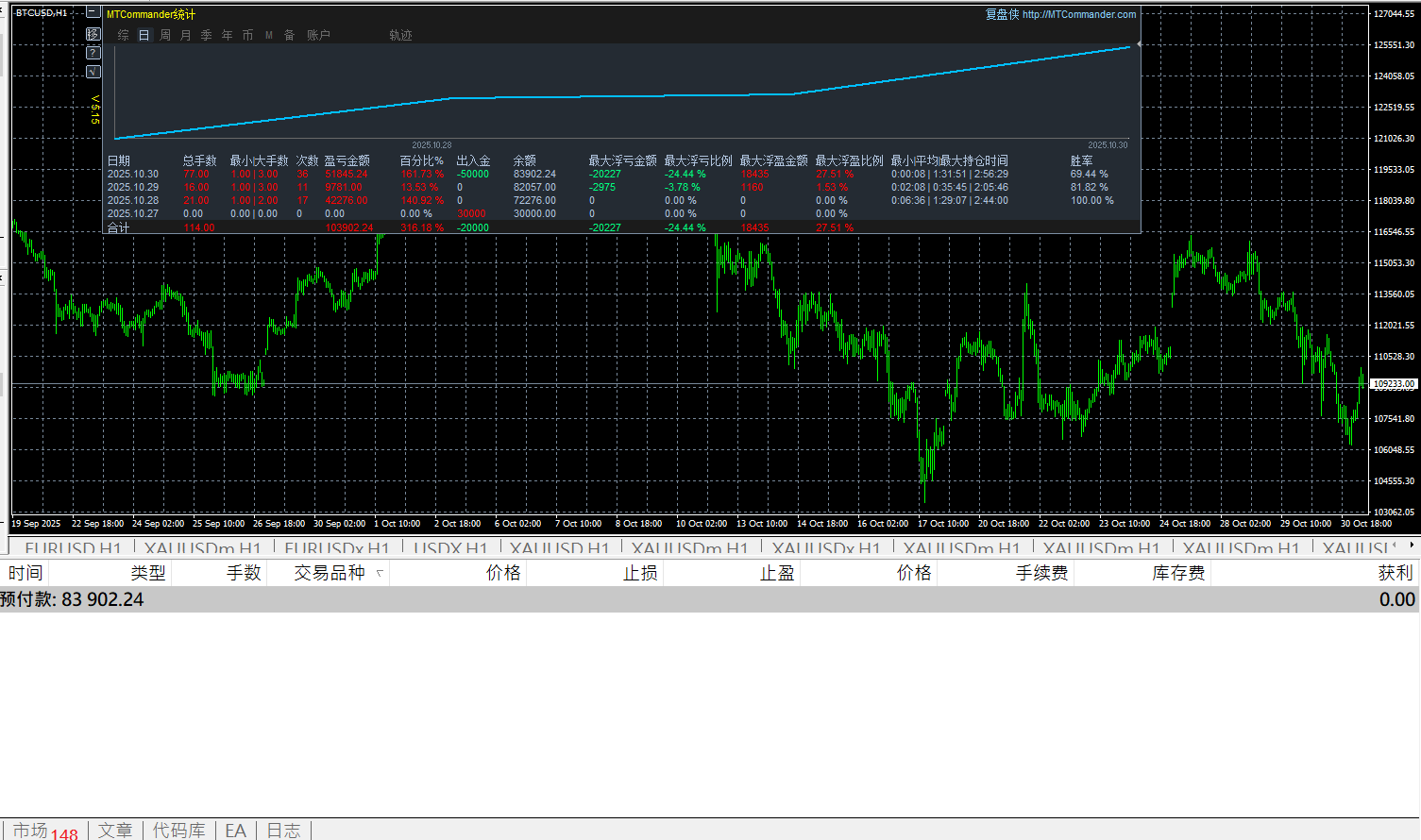The image size is (1421, 840).
Task: Select the 季 quarterly tab
Action: point(206,35)
